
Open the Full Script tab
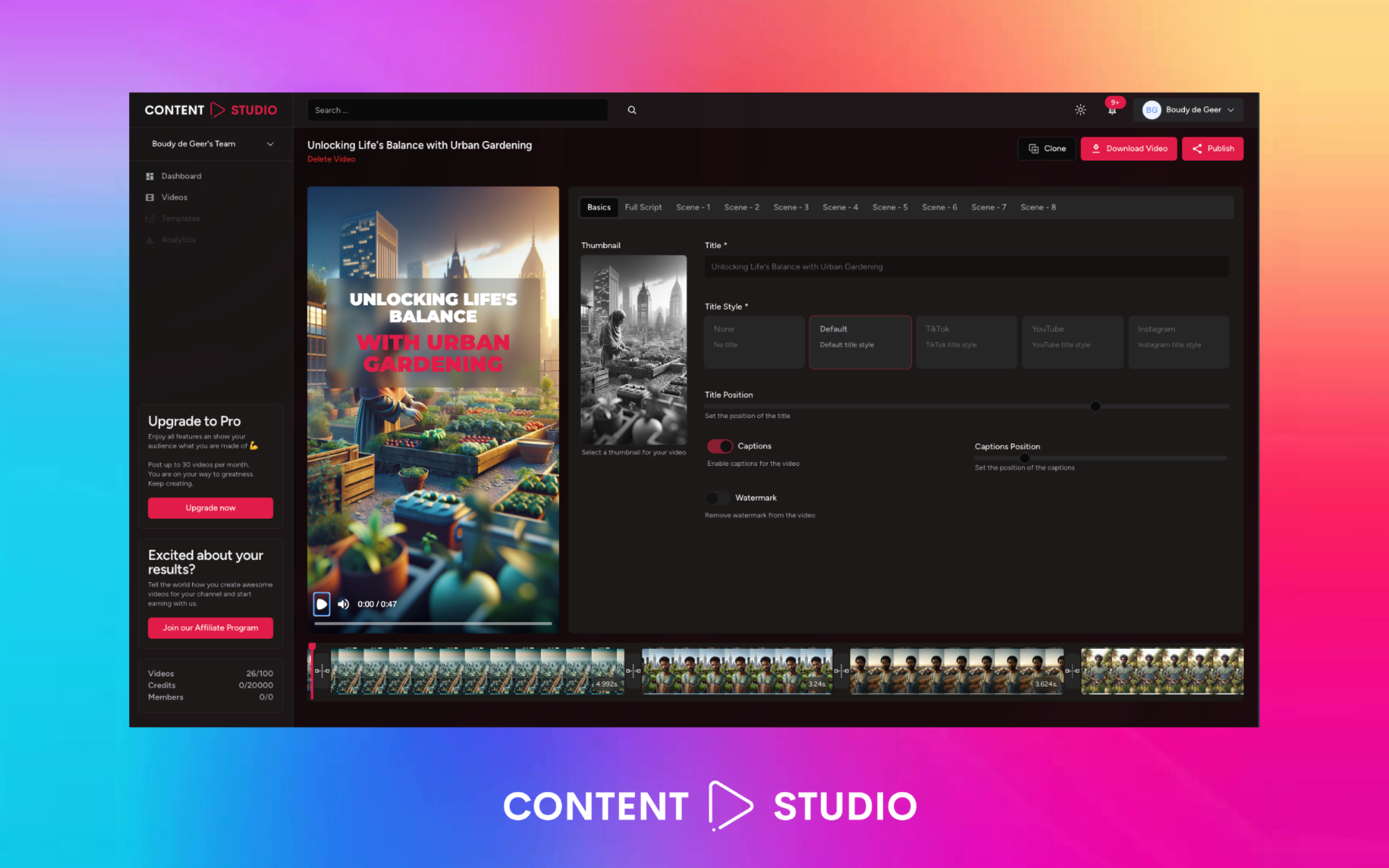pyautogui.click(x=643, y=207)
